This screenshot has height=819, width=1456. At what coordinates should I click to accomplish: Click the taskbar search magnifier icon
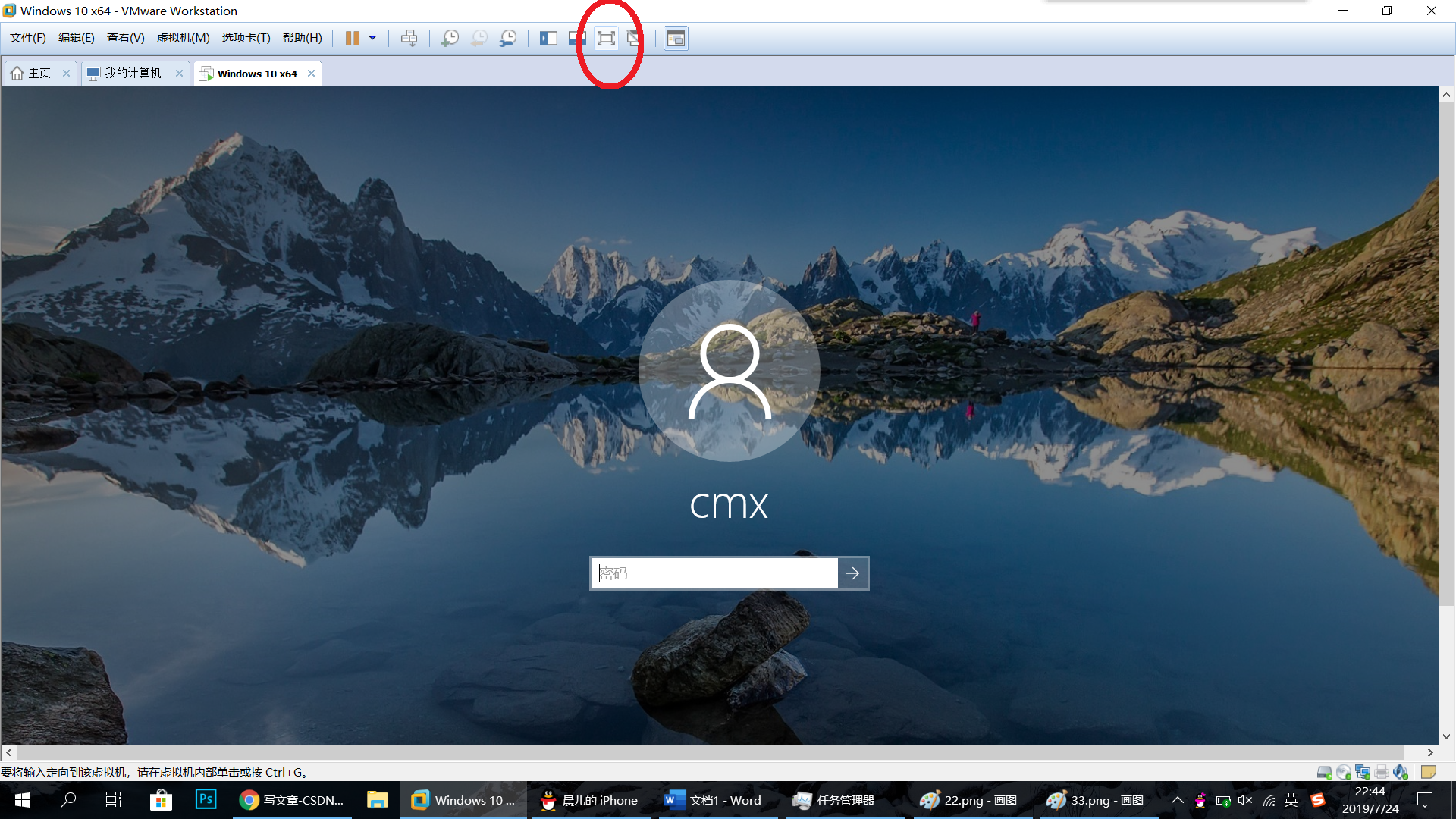tap(68, 800)
